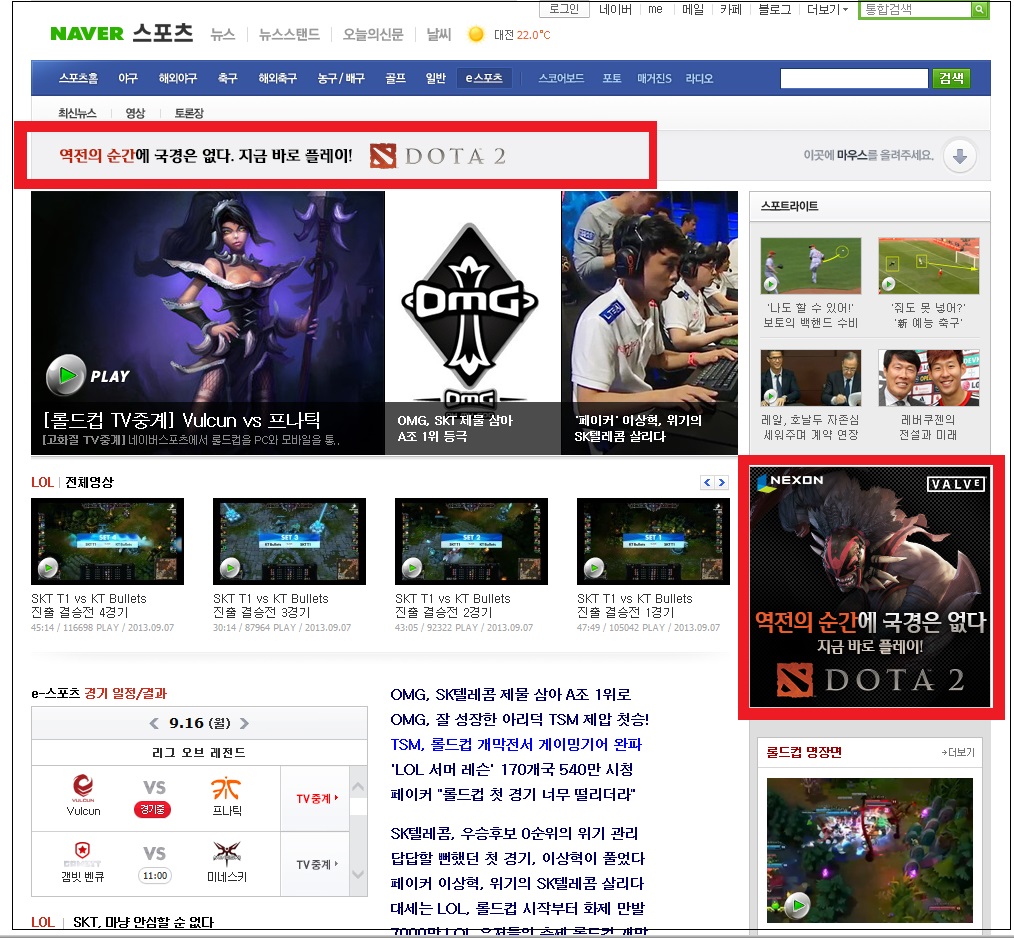Image resolution: width=1014 pixels, height=938 pixels.
Task: Play the 롤드컵 명장면 video
Action: pyautogui.click(x=798, y=906)
